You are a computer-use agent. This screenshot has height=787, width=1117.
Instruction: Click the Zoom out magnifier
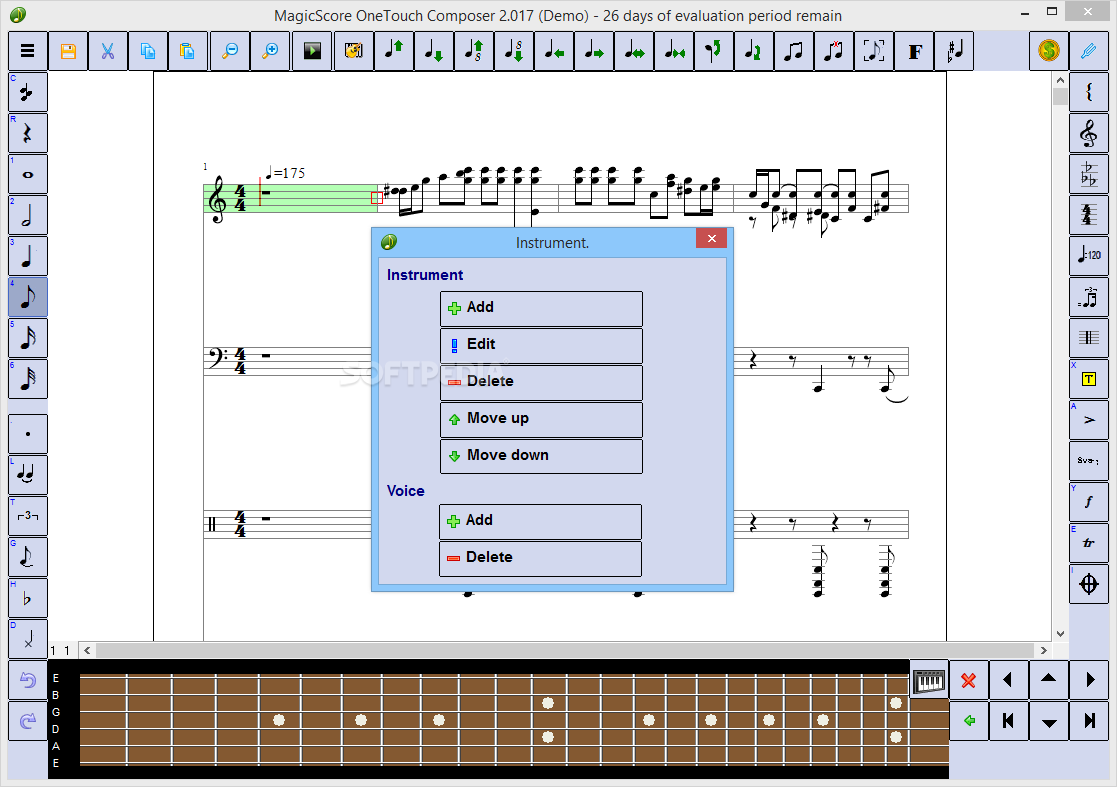pyautogui.click(x=229, y=51)
